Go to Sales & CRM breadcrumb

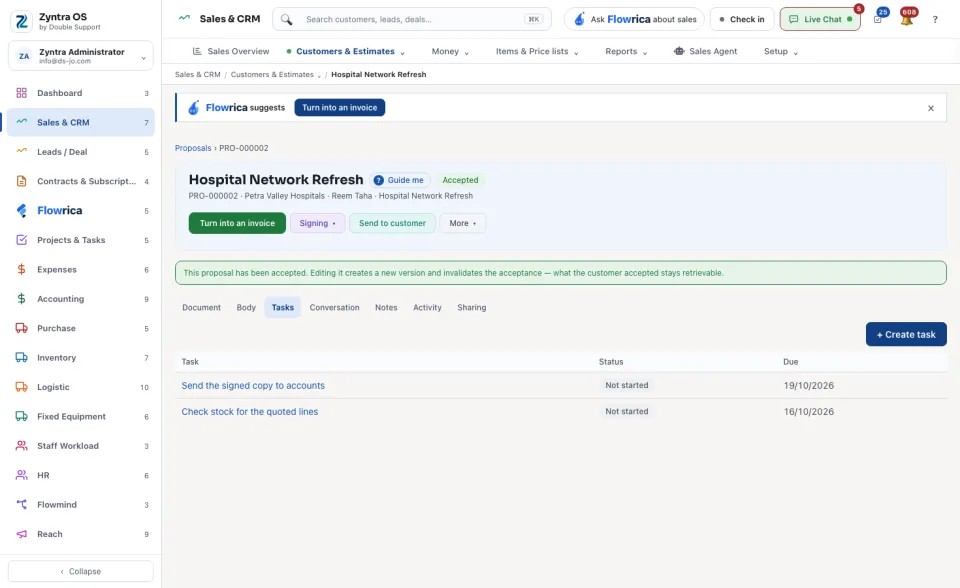tap(197, 75)
